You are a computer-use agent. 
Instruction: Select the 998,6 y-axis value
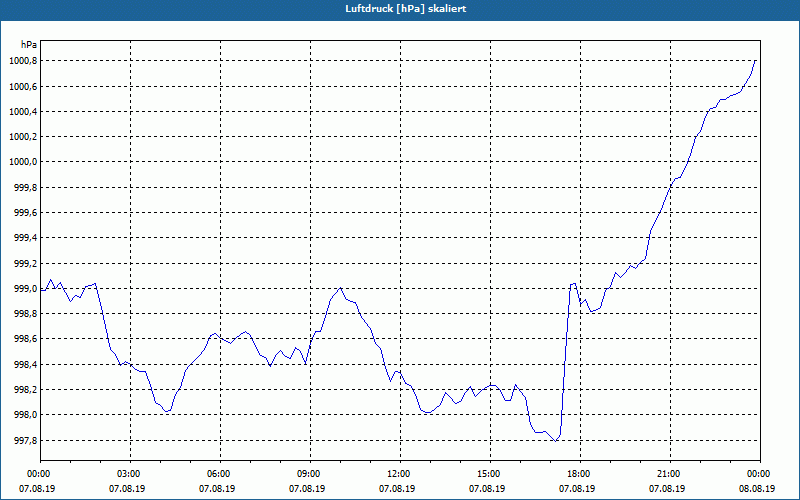(26, 339)
